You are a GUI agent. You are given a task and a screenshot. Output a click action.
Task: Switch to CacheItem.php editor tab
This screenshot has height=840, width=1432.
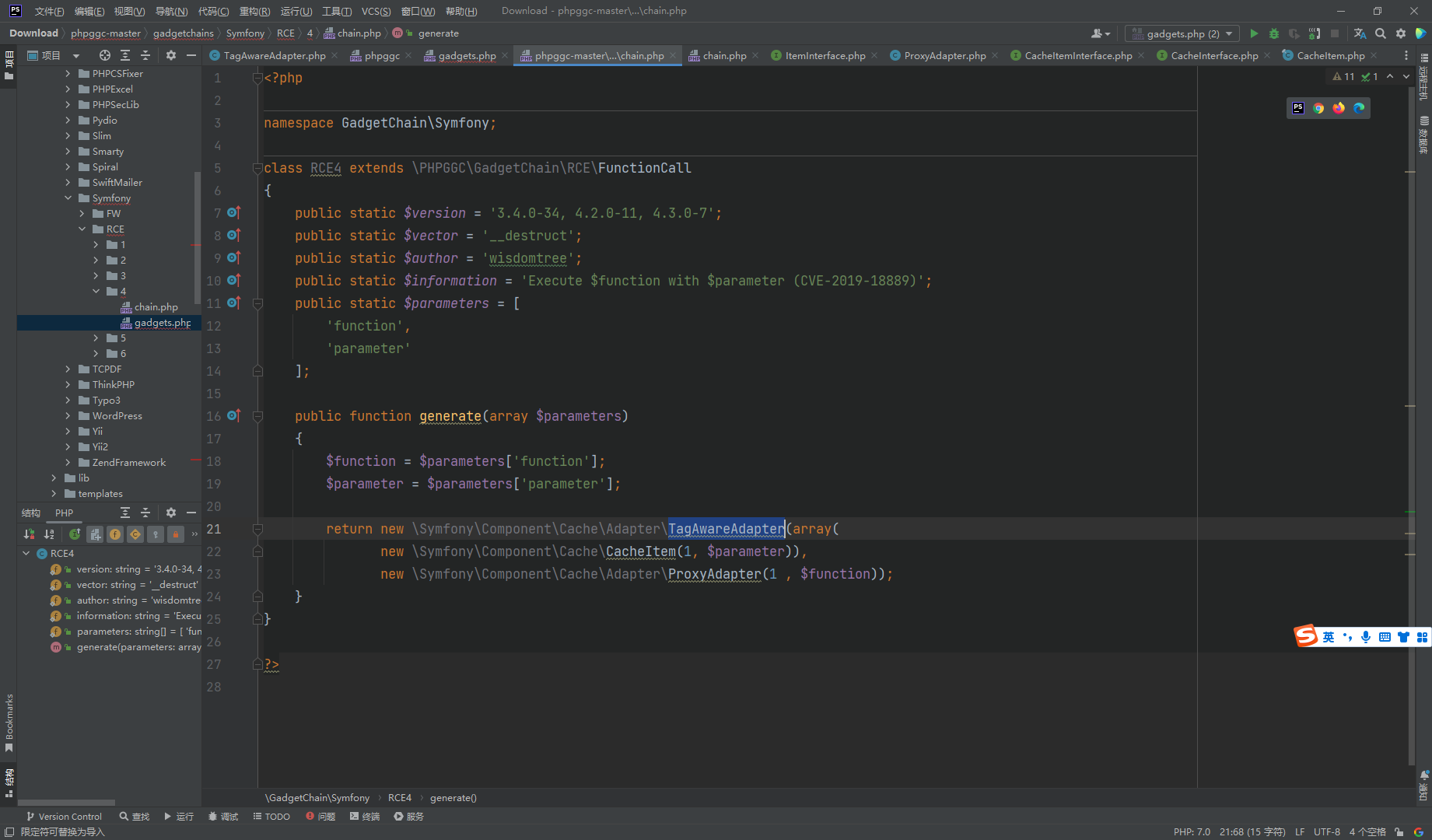[1330, 55]
